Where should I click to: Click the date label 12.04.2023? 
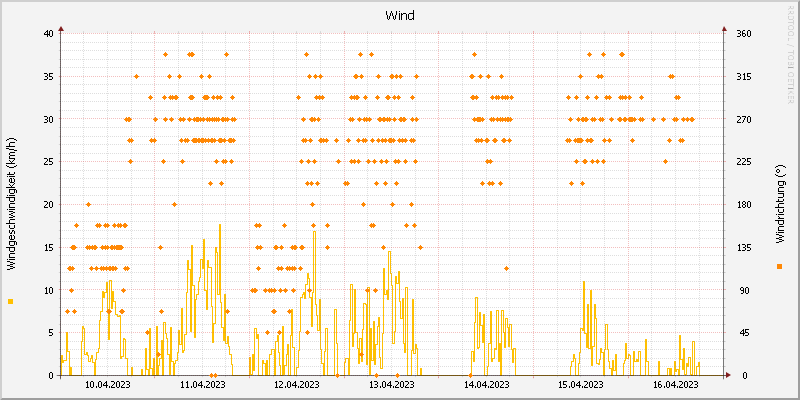pyautogui.click(x=296, y=384)
